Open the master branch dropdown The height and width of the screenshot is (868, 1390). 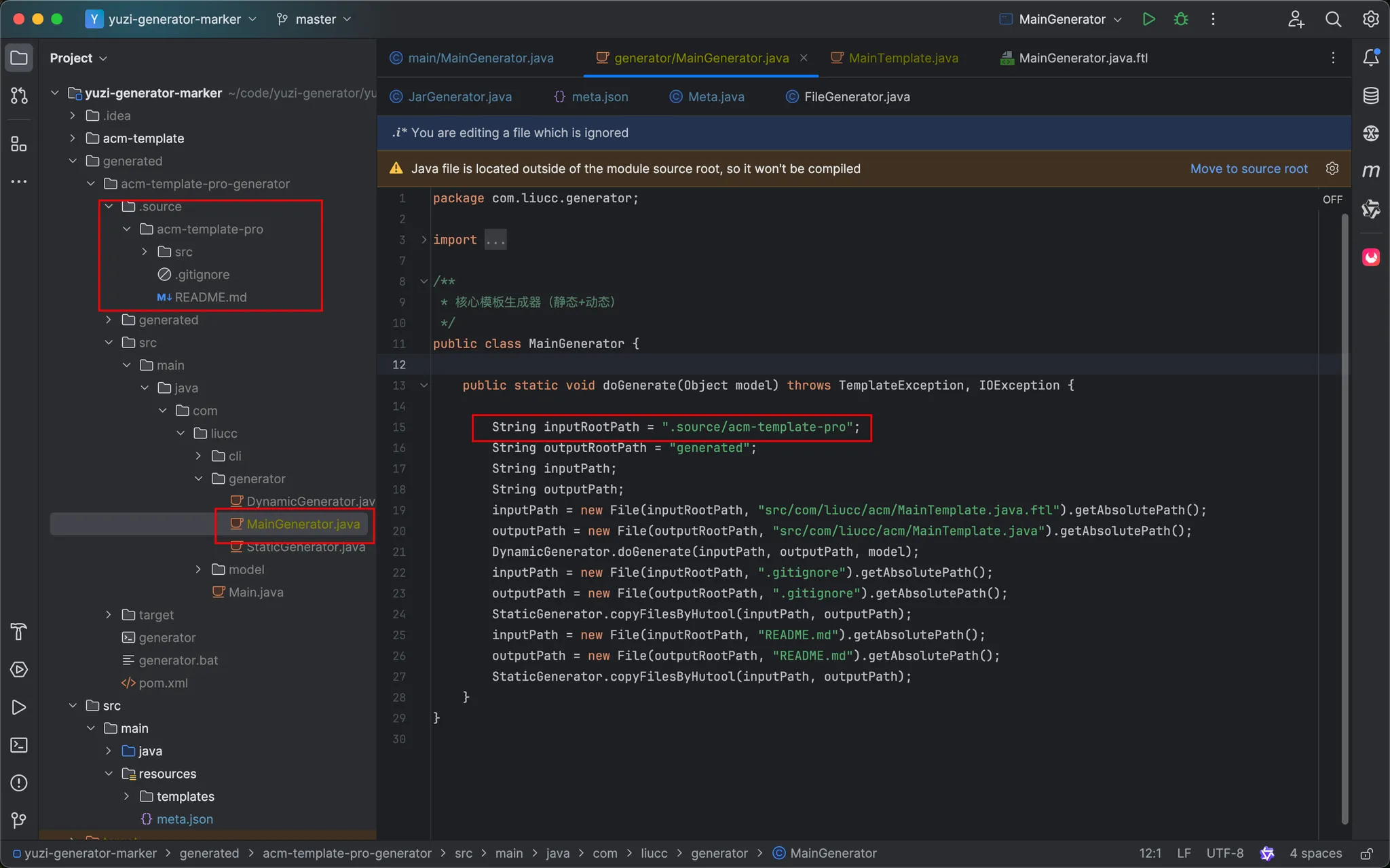point(314,19)
